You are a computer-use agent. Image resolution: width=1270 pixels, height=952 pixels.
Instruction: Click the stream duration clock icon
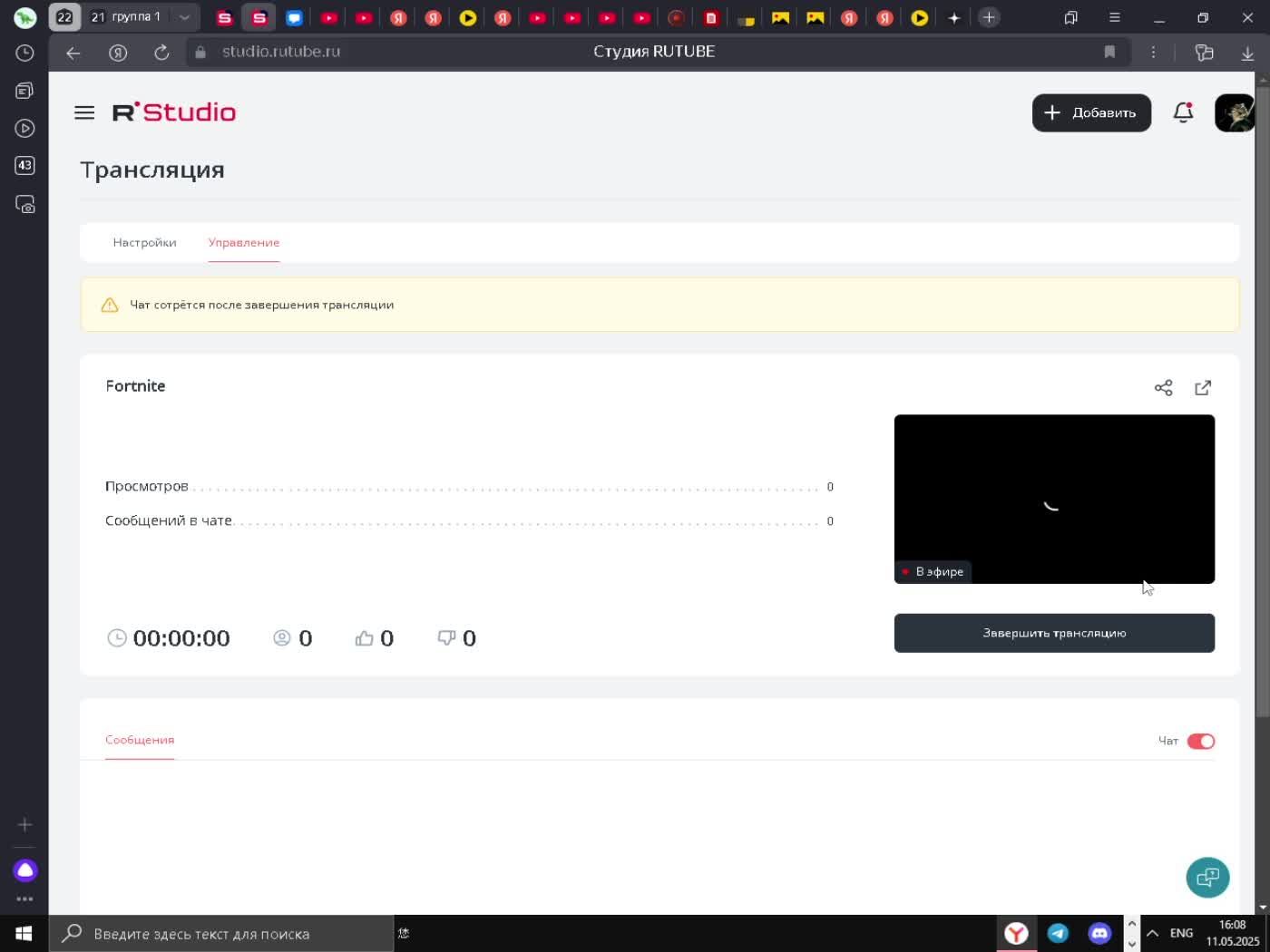pyautogui.click(x=117, y=638)
